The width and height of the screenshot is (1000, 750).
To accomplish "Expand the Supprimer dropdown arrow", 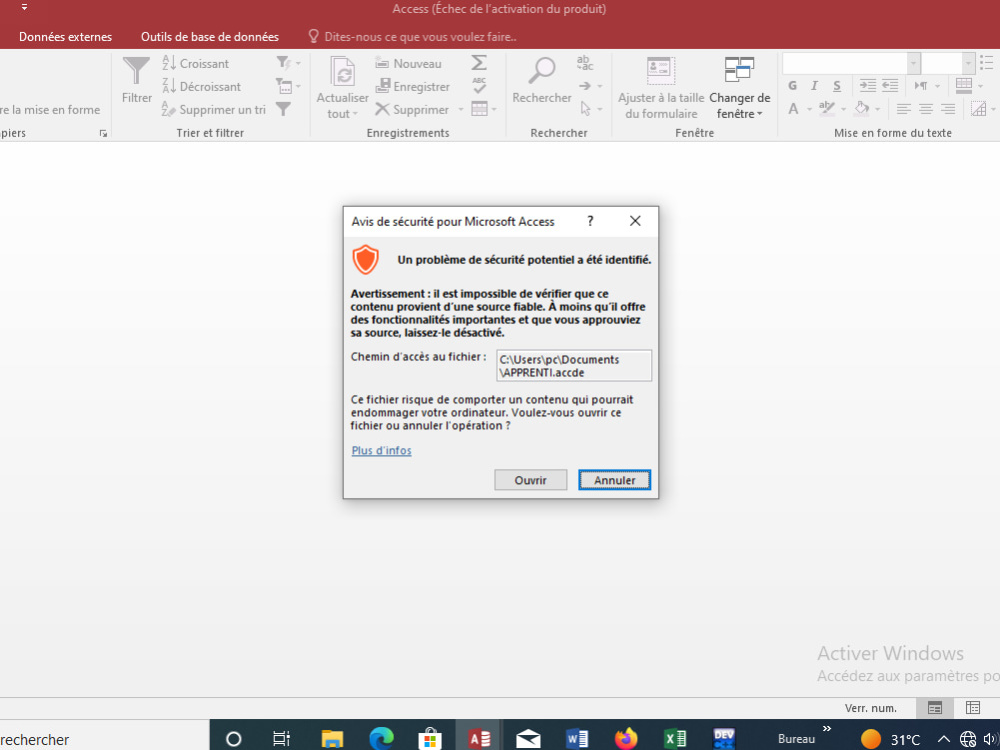I will [460, 110].
